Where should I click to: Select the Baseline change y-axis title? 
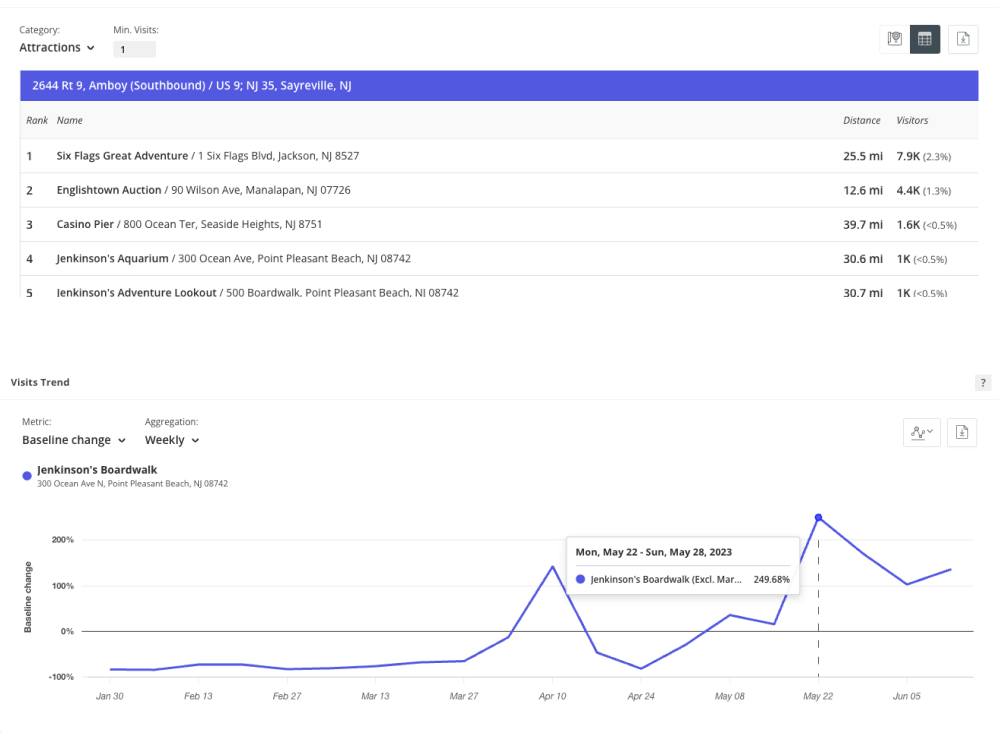point(27,597)
